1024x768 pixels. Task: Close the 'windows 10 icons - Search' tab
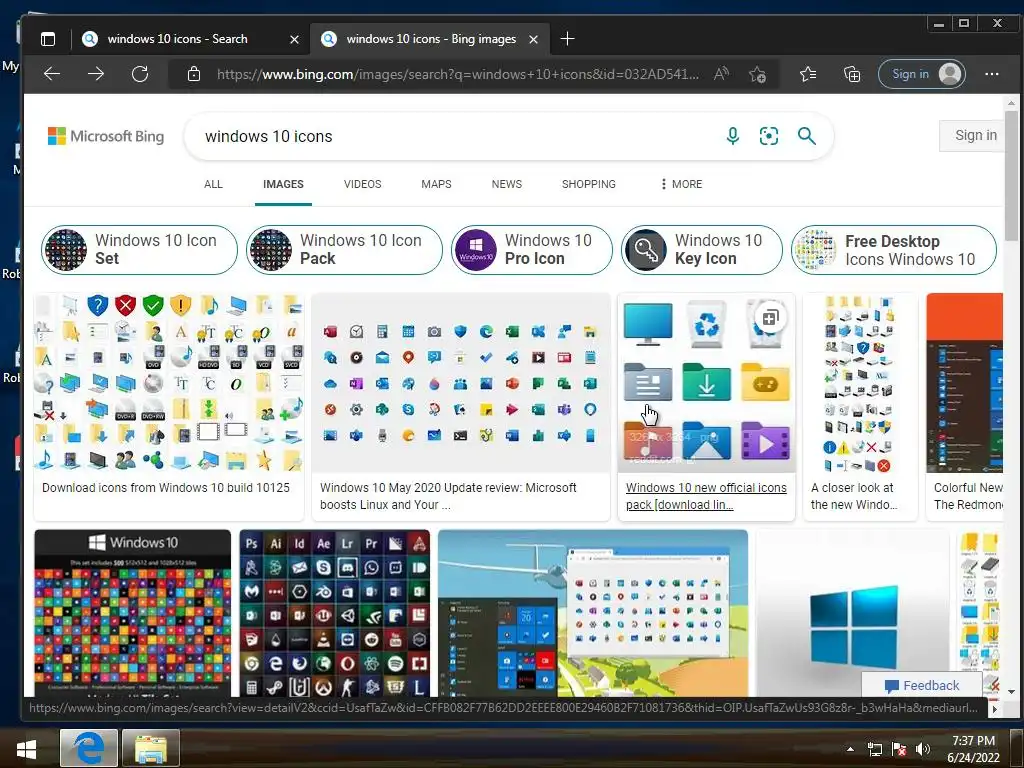[x=295, y=40]
